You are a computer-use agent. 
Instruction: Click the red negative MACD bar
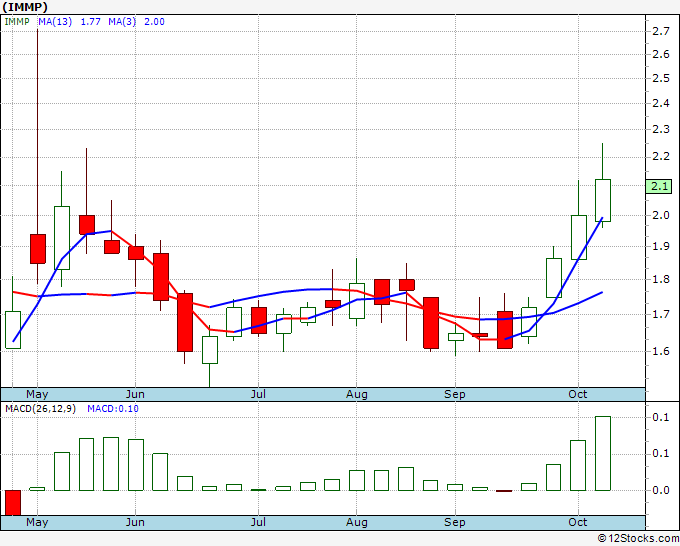coord(13,503)
